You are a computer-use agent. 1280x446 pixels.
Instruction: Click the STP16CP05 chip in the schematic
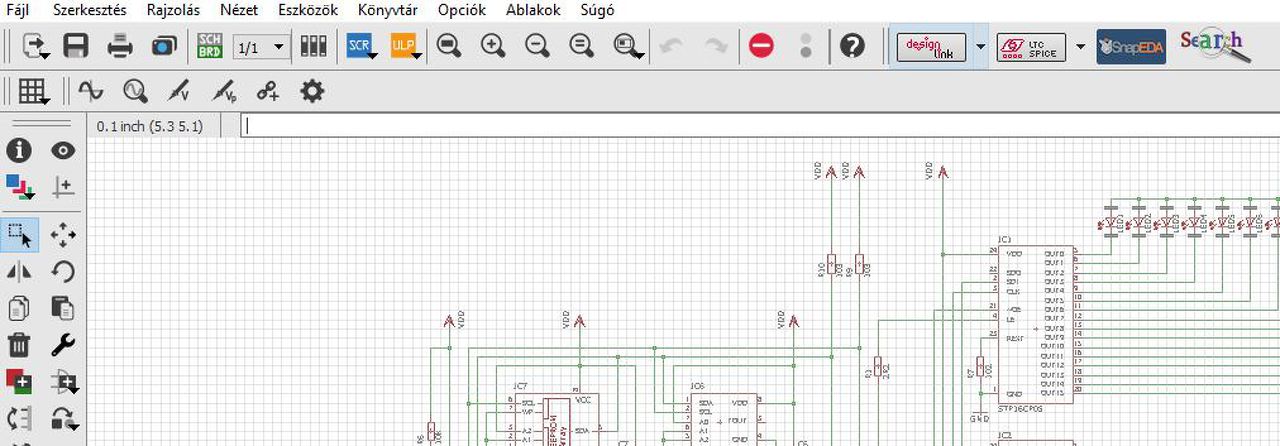tap(1036, 324)
